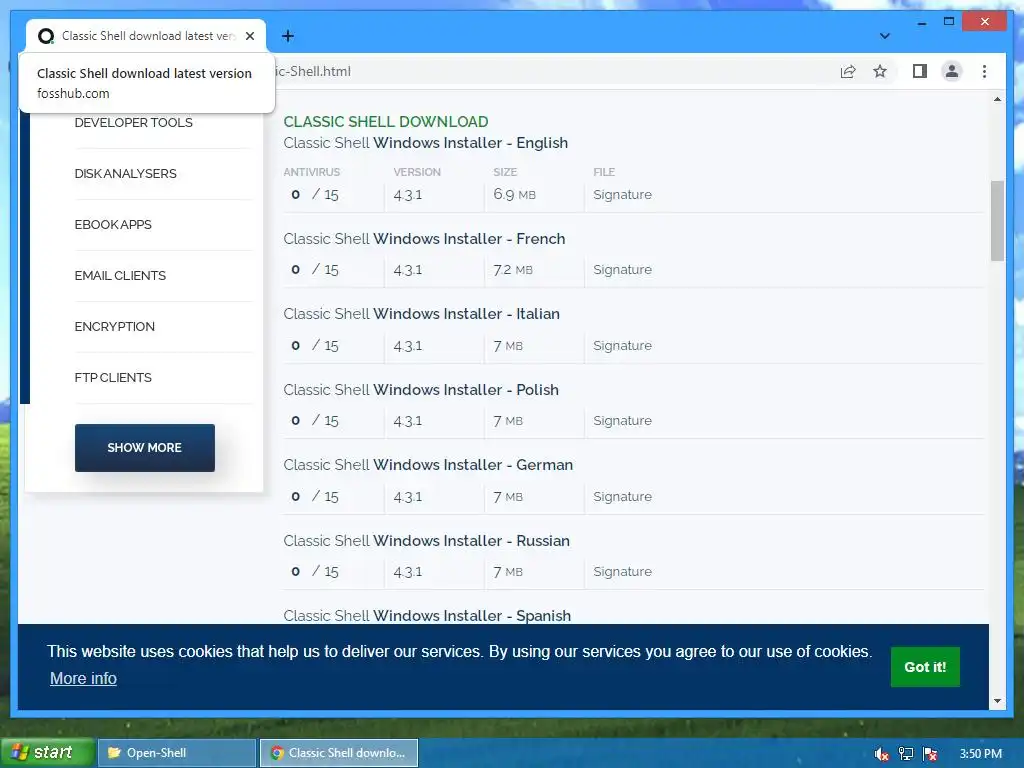Open Signature link for Polish installer
Screen dimensions: 1024x768
(x=622, y=421)
